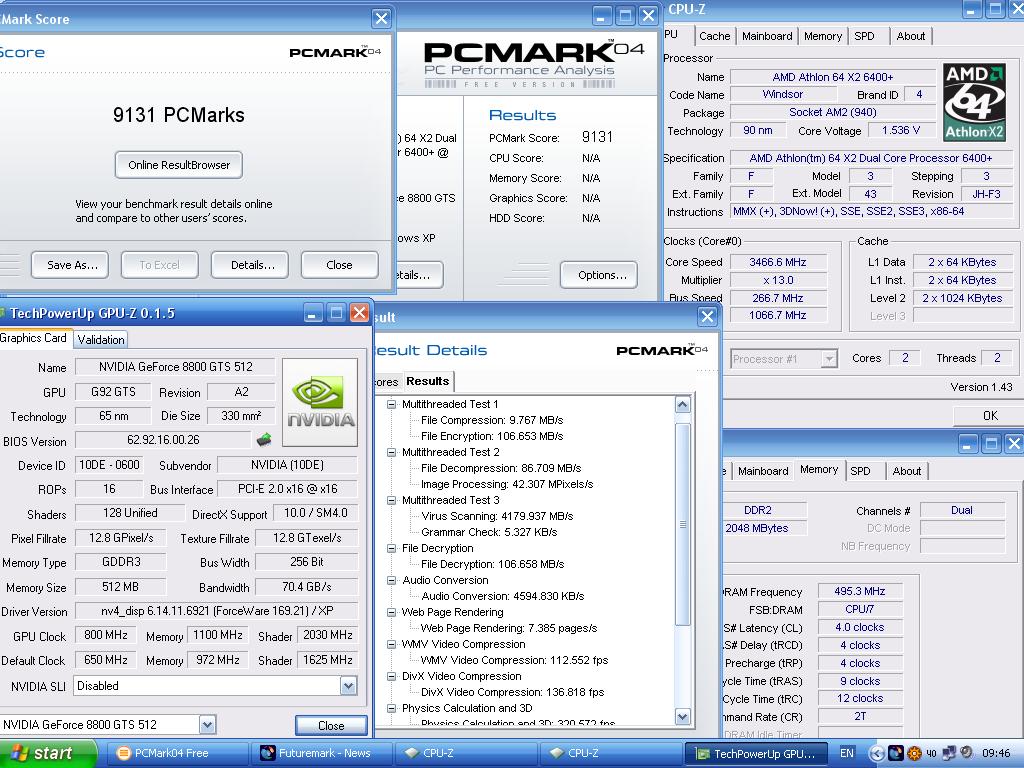This screenshot has width=1024, height=768.
Task: Click Virus Scanning: 4179.937 MB/s result
Action: coord(497,516)
